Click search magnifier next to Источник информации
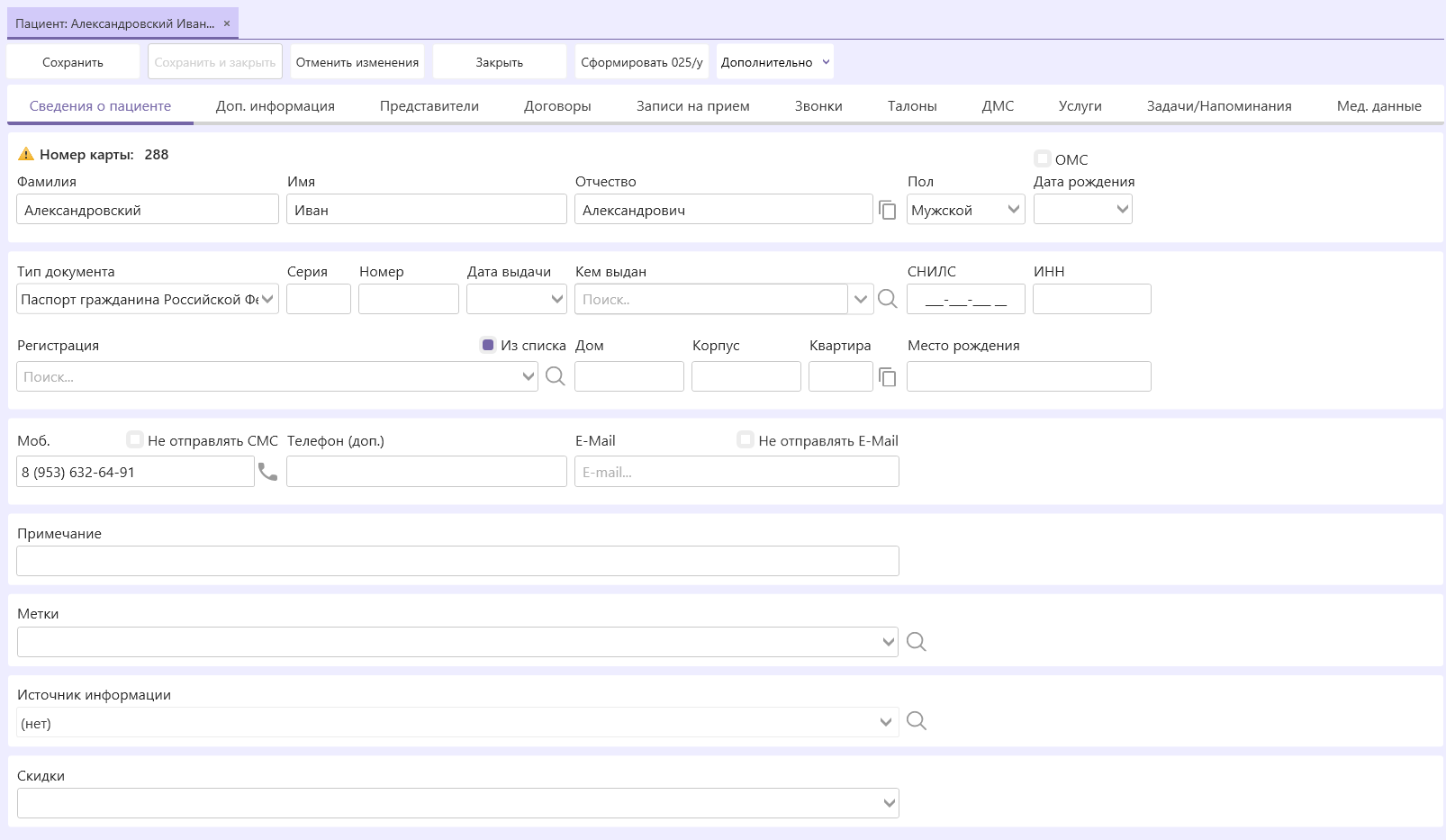 pyautogui.click(x=917, y=721)
